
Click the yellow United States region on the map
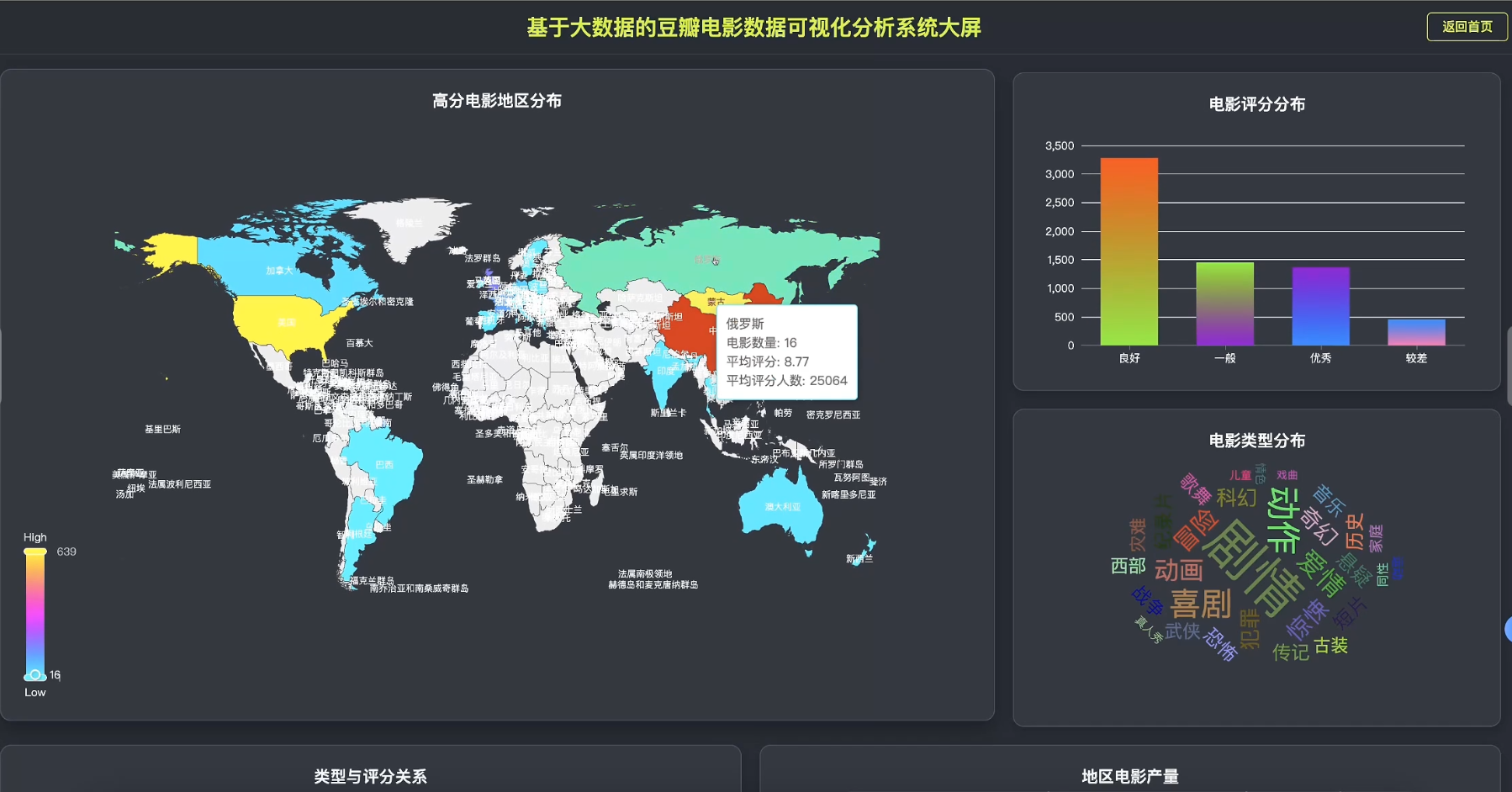click(x=286, y=323)
